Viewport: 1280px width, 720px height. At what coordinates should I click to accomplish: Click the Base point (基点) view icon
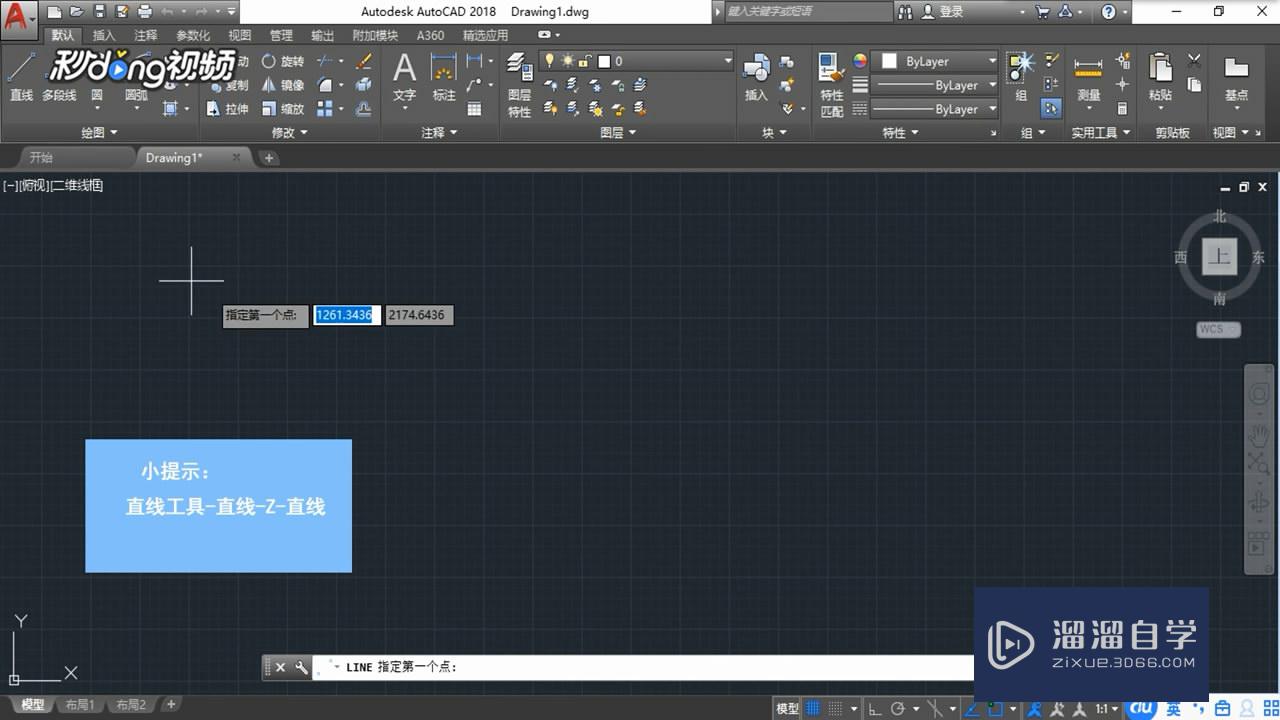[x=1236, y=78]
